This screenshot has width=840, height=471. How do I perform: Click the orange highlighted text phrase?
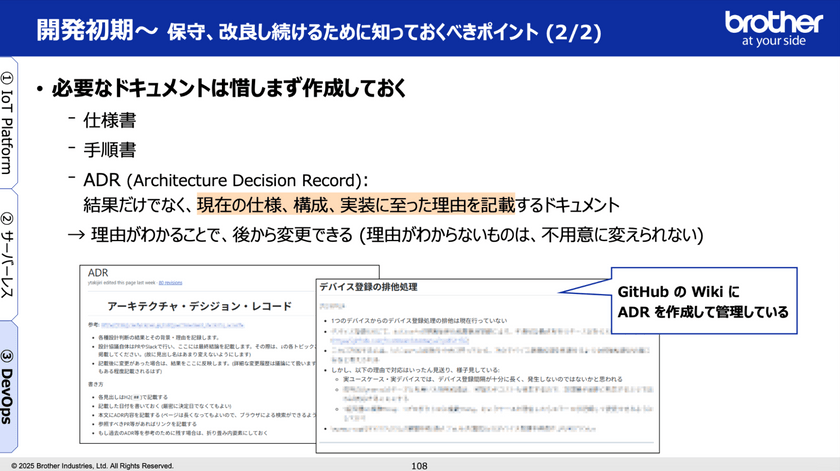pos(355,205)
